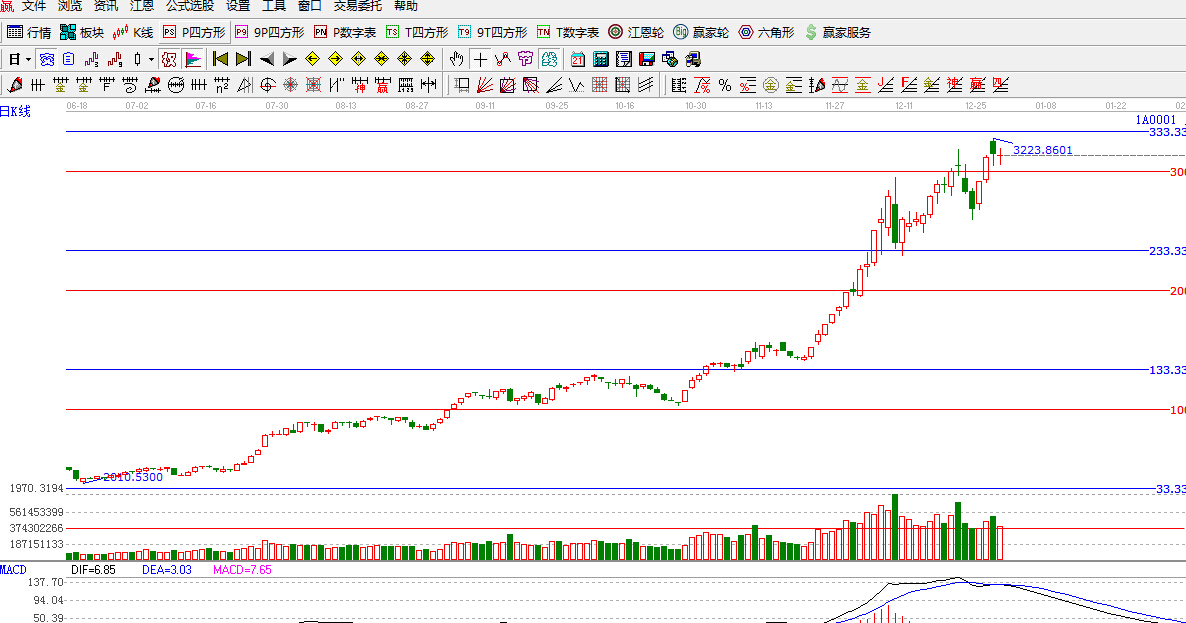Image resolution: width=1186 pixels, height=623 pixels.
Task: Open the 江恩 menu
Action: [x=142, y=6]
